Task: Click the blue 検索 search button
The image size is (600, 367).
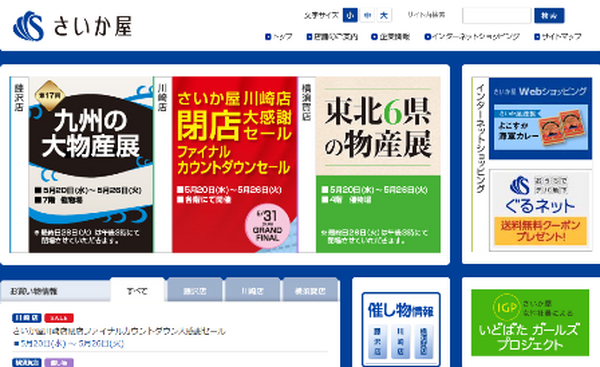Action: [x=549, y=15]
